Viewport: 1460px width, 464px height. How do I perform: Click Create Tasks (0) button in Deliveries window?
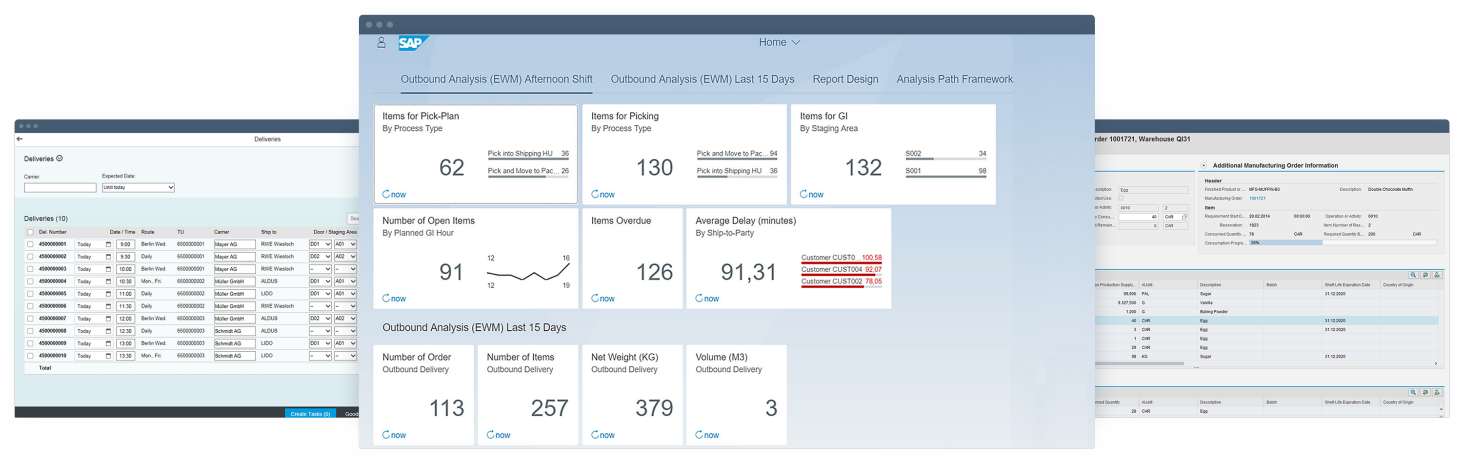point(310,413)
